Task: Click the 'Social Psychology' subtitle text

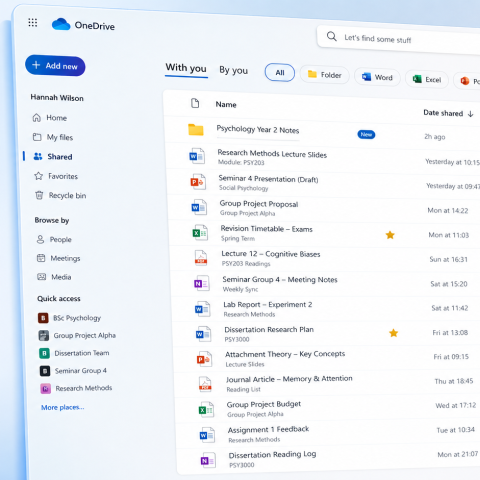Action: pos(244,188)
